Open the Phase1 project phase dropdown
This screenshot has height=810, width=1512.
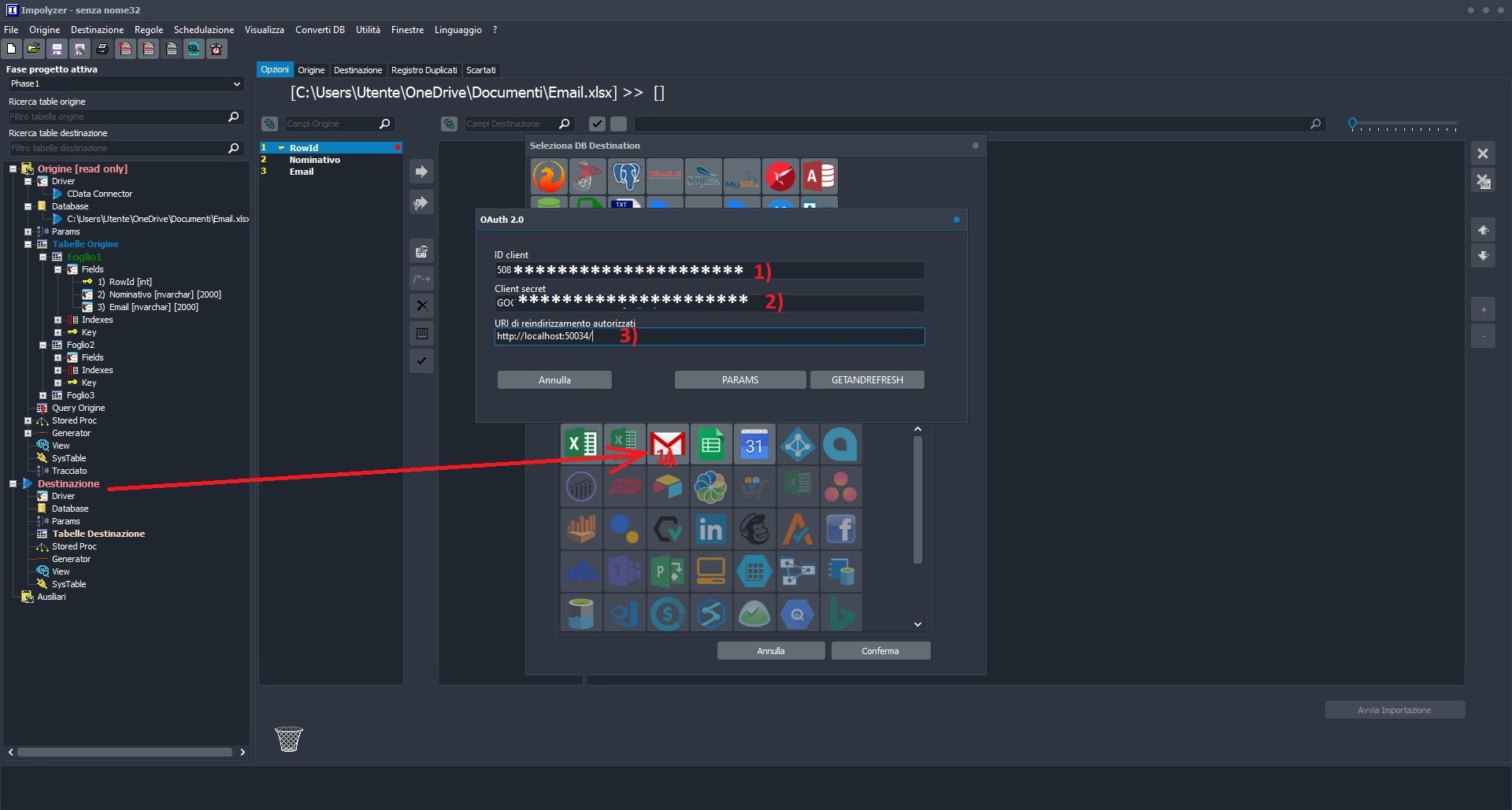125,83
